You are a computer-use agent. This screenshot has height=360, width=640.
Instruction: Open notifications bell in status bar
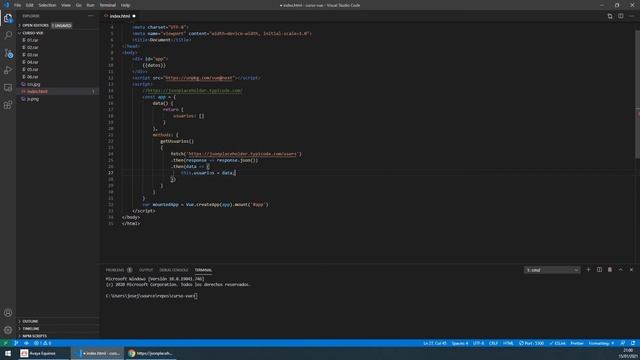pos(633,343)
